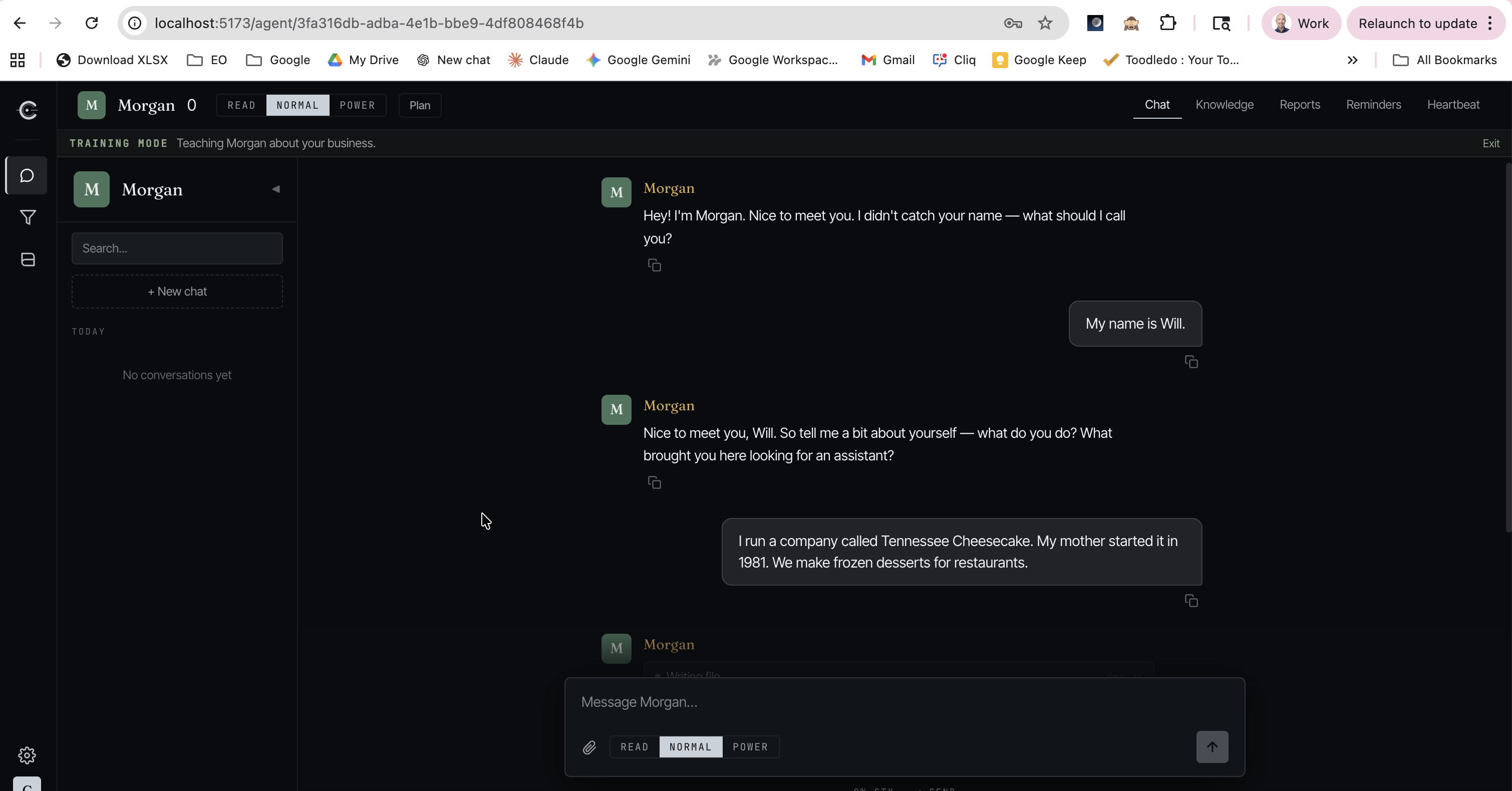
Task: Click the browser address bar URL
Action: (x=369, y=23)
